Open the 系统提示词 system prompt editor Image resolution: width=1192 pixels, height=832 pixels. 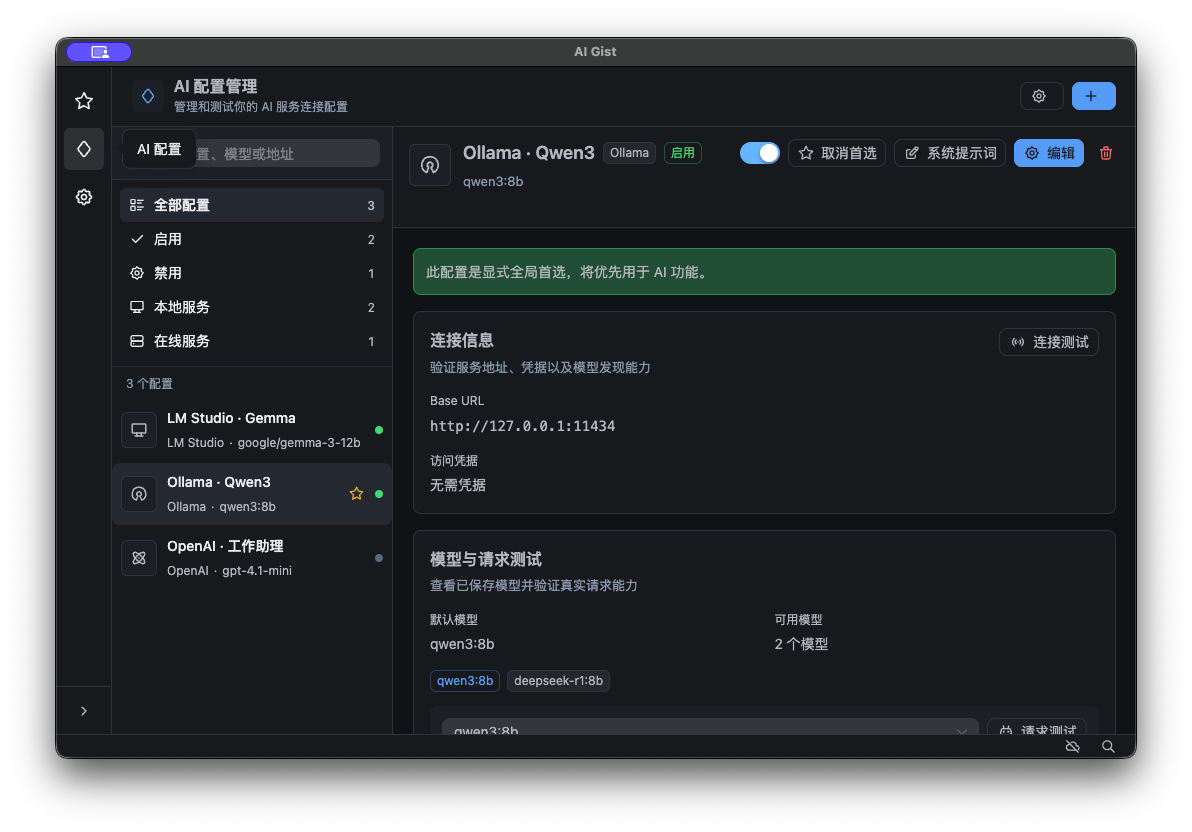[x=949, y=153]
